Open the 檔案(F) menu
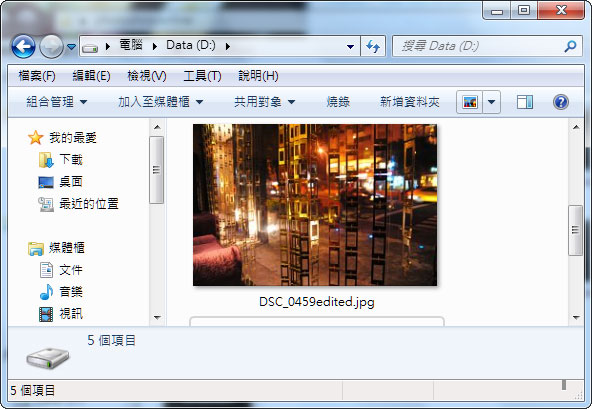This screenshot has height=409, width=592. point(37,76)
